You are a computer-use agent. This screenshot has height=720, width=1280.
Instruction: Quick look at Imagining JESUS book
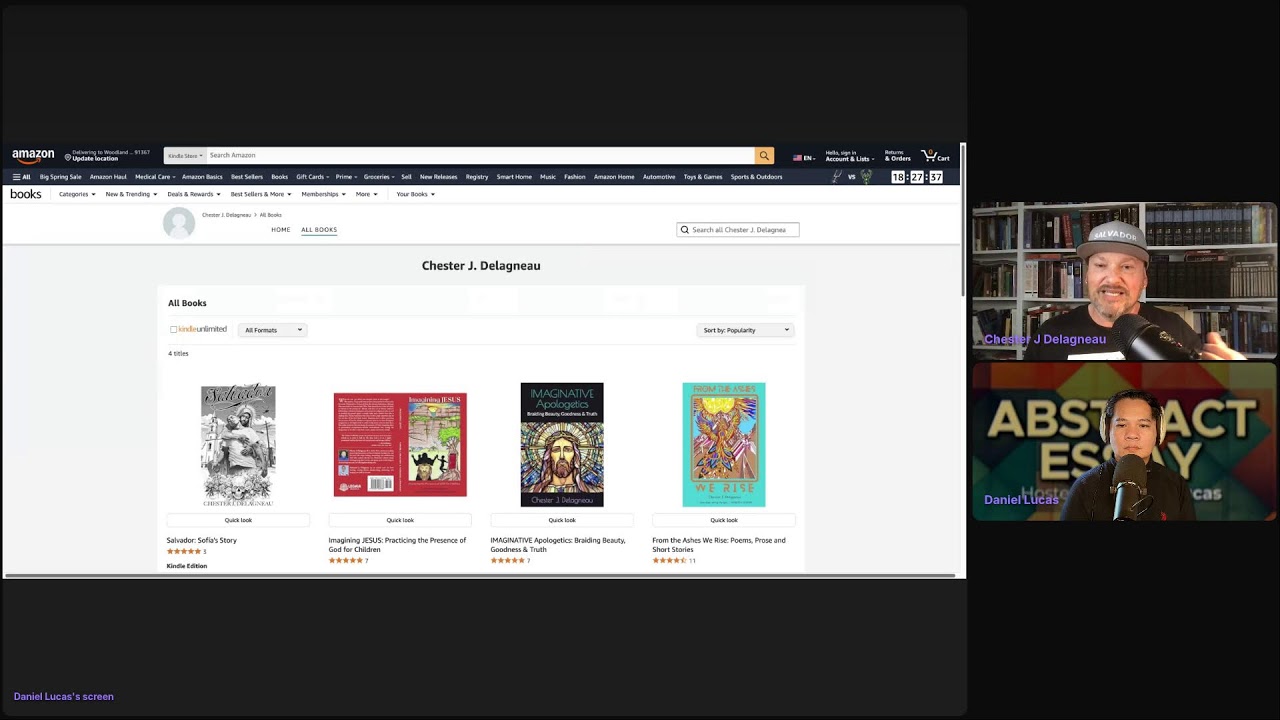[x=400, y=520]
